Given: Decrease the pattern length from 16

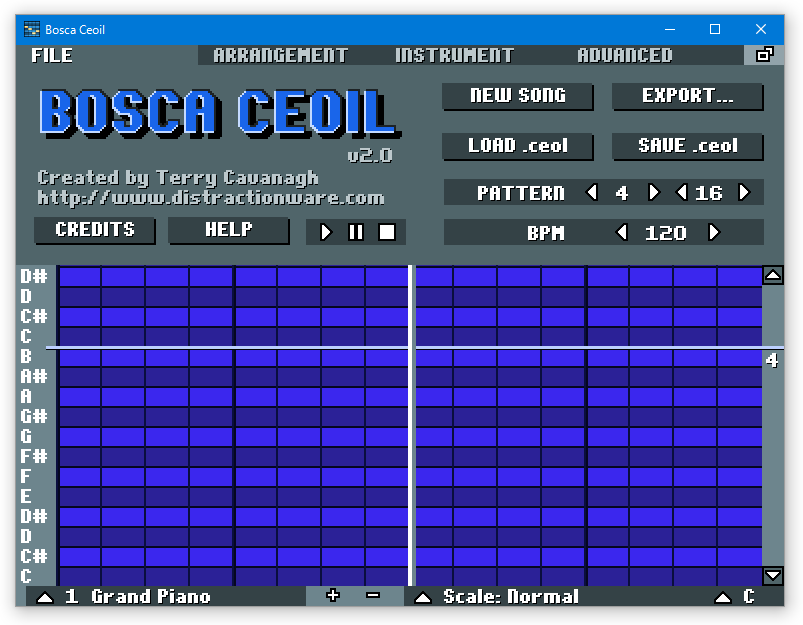Looking at the screenshot, I should (x=682, y=192).
